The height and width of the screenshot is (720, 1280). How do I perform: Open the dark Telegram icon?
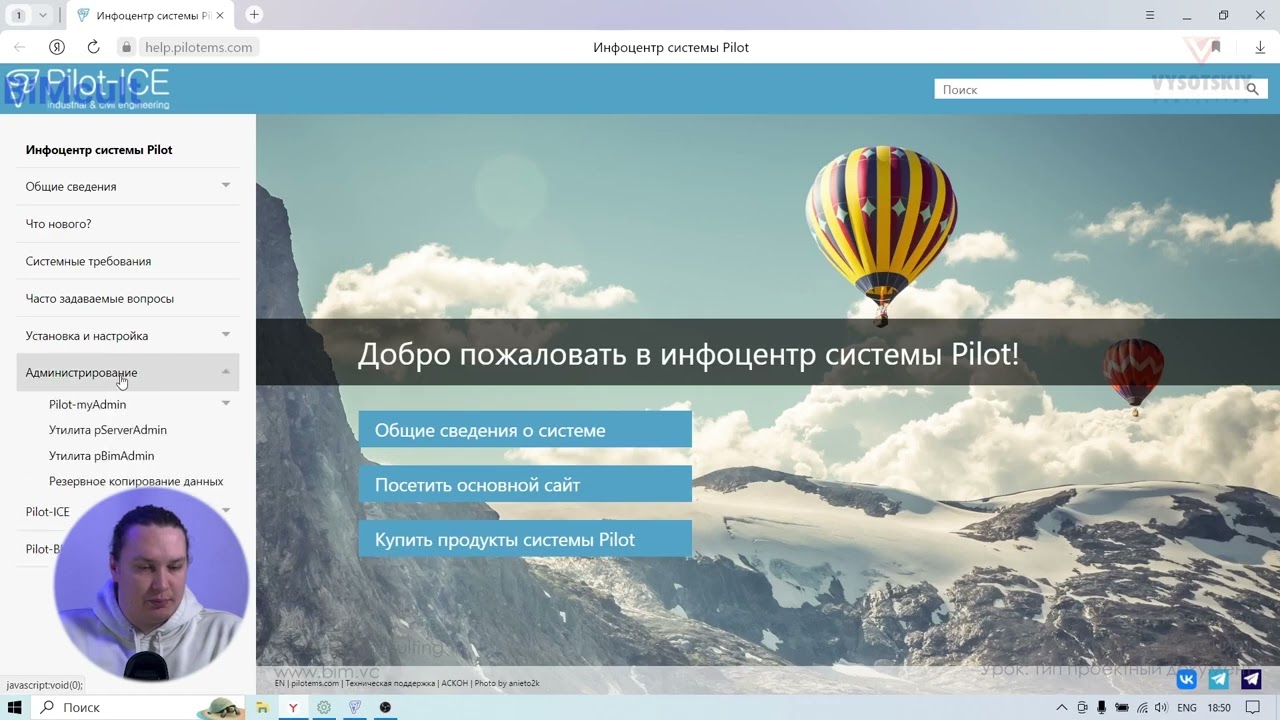(1251, 680)
